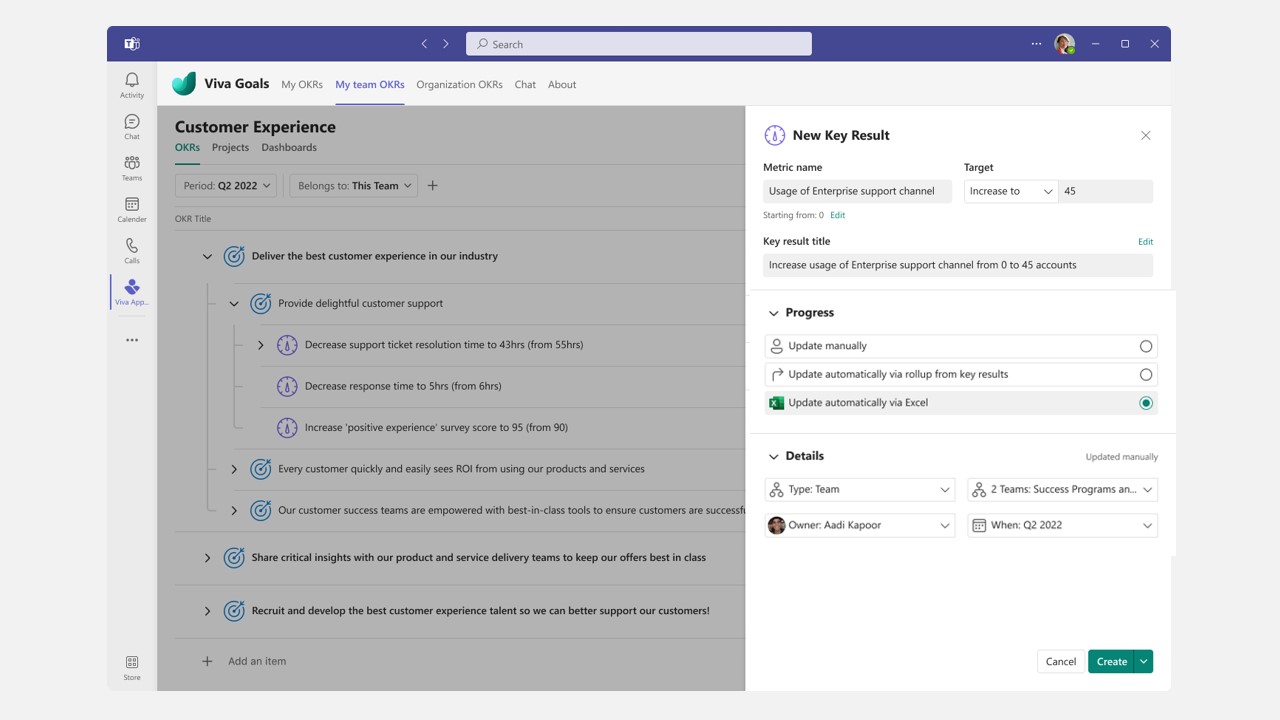
Task: Expand Share critical insights objective
Action: coord(207,558)
